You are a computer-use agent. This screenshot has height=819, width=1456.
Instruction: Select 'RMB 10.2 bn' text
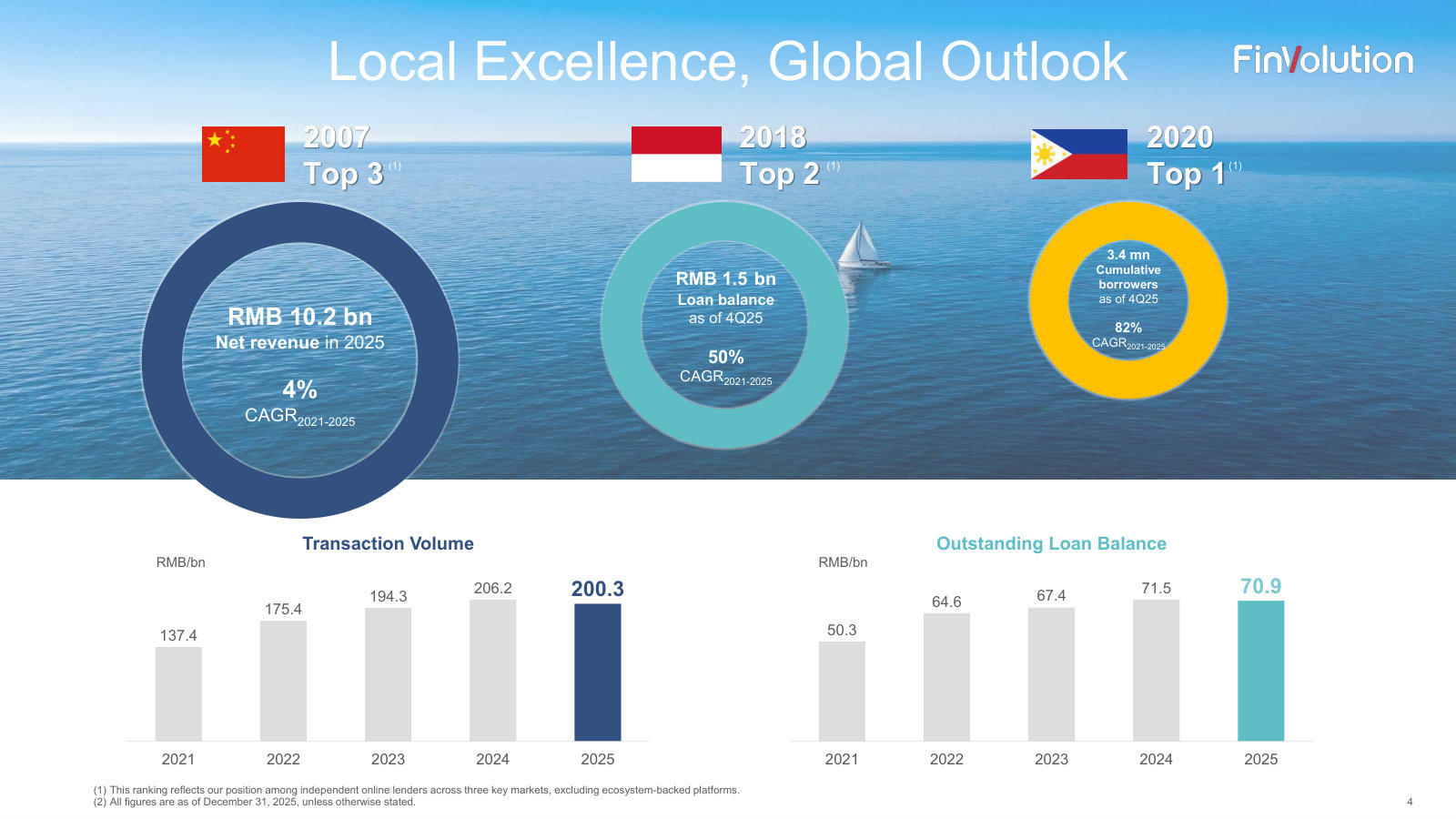coord(300,317)
